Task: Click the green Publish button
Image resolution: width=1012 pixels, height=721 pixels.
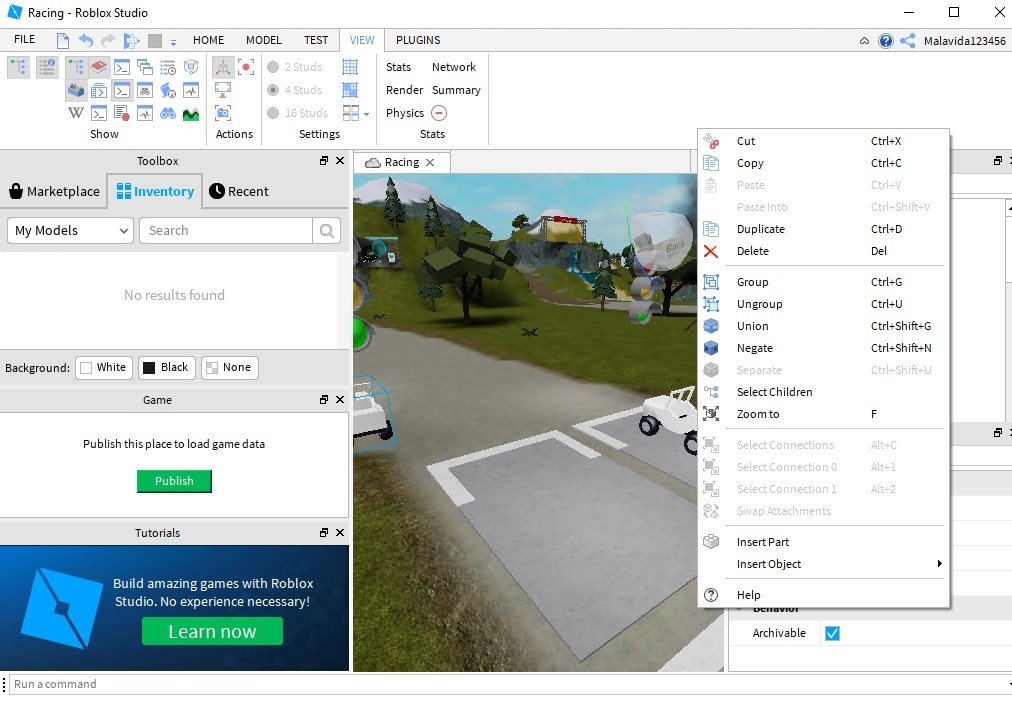Action: pyautogui.click(x=174, y=481)
